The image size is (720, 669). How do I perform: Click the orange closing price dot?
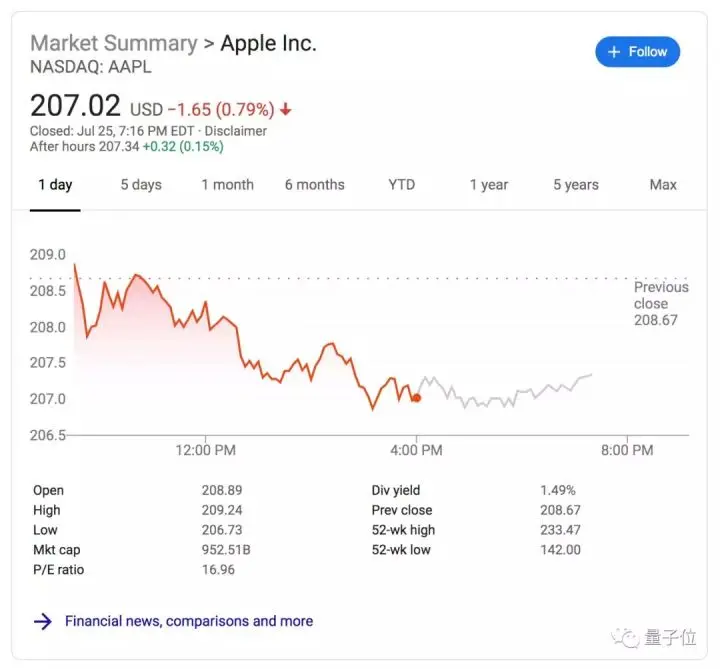416,398
